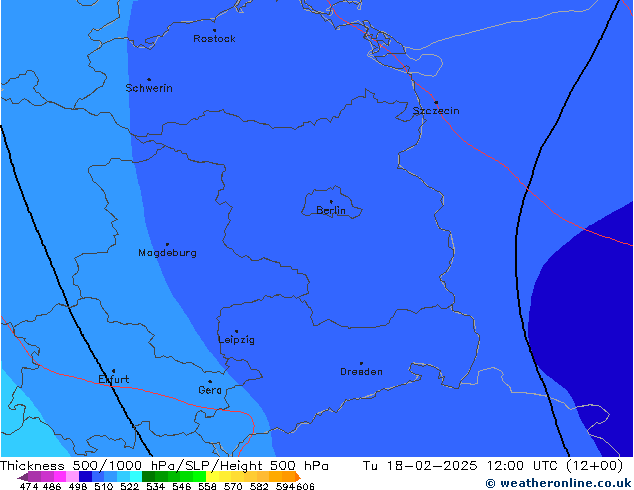
Task: Click the Dresden city marker dot
Action: coord(361,363)
